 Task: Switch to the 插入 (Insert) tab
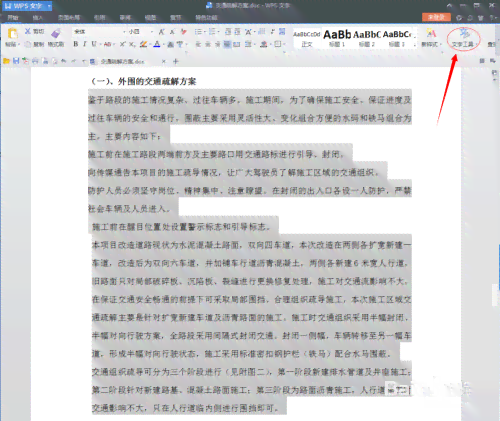38,18
